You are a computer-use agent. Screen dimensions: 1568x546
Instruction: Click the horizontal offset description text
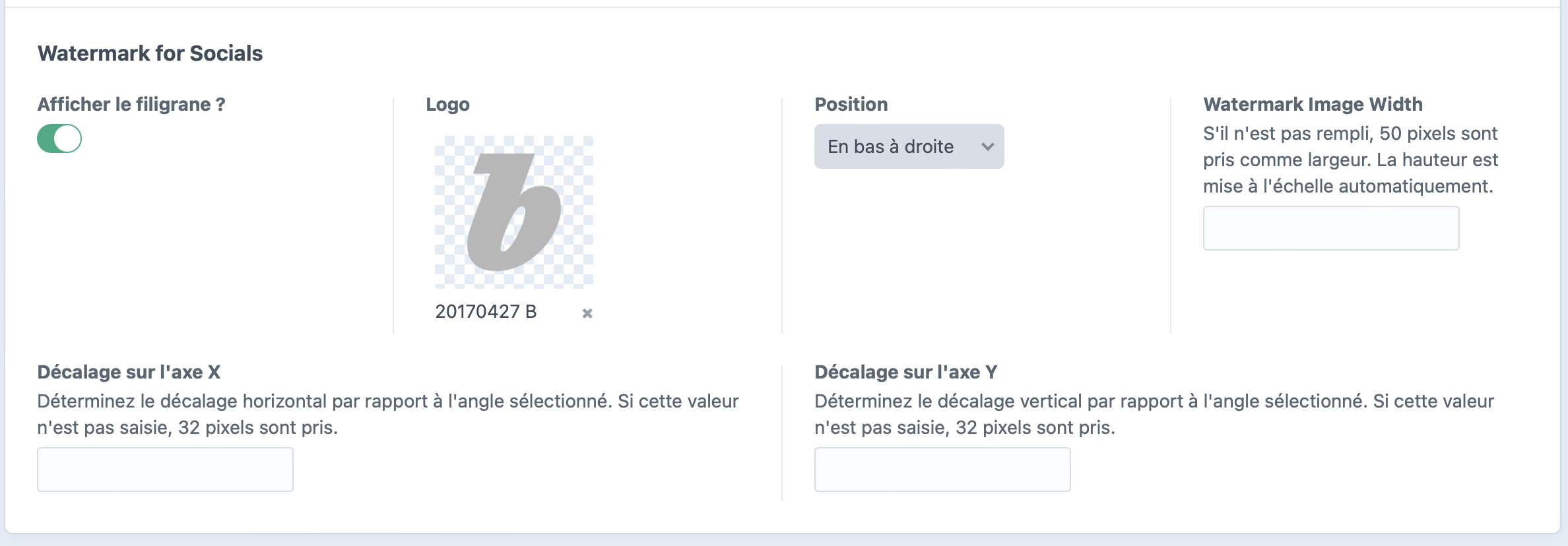click(388, 414)
